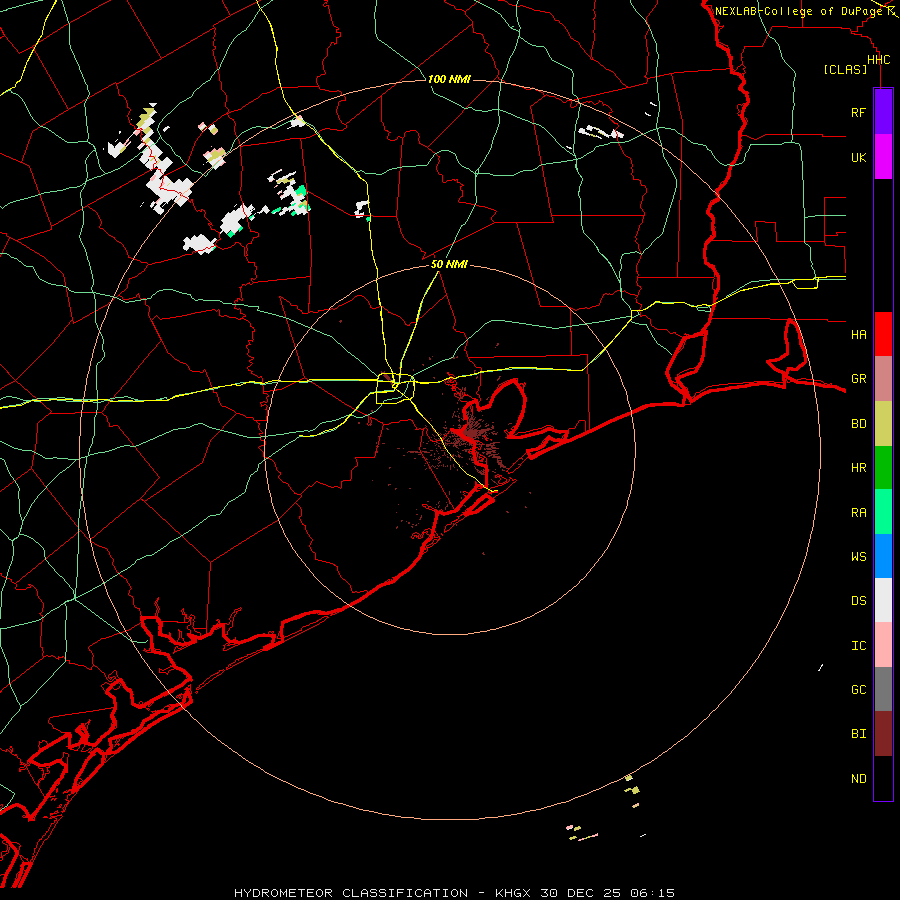The image size is (900, 900).
Task: Click the BI legend label
Action: [858, 734]
